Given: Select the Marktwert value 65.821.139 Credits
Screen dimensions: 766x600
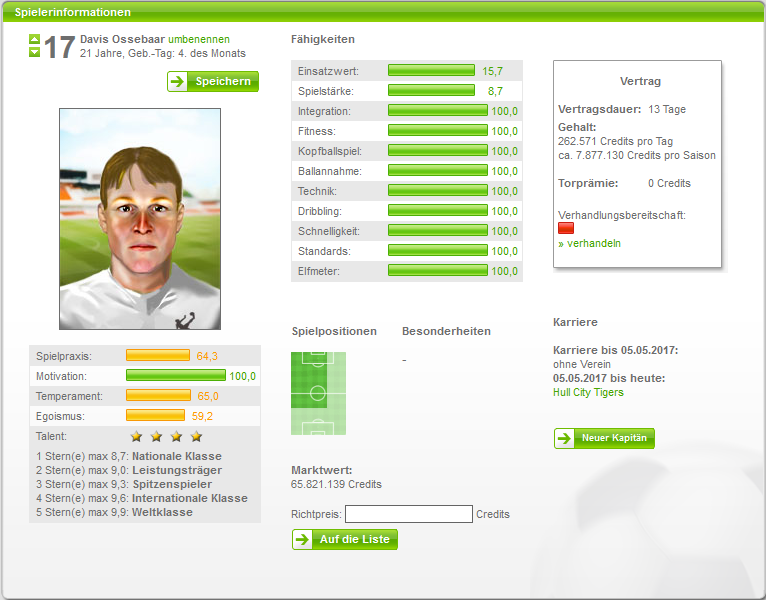Looking at the screenshot, I should [x=336, y=484].
